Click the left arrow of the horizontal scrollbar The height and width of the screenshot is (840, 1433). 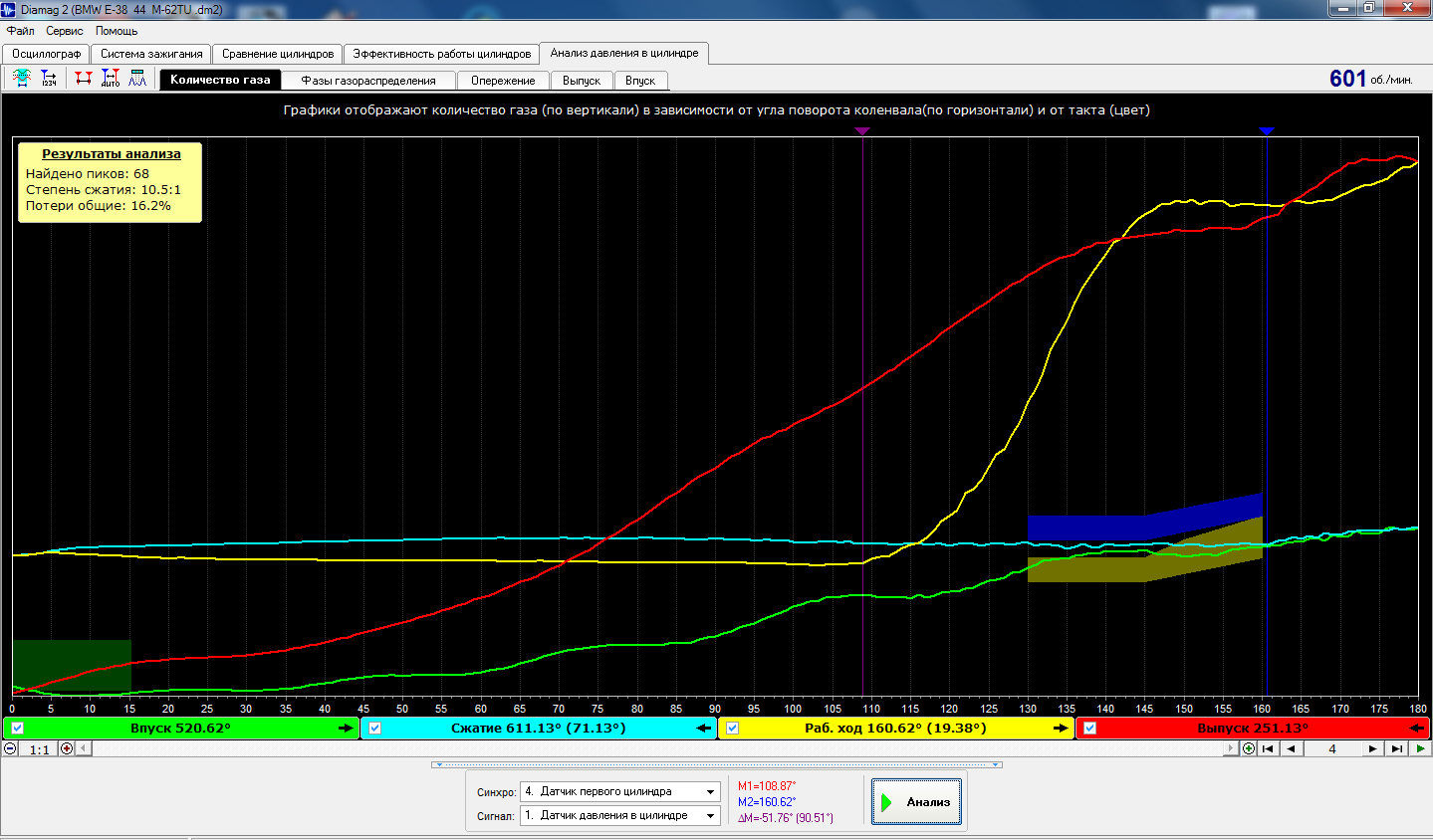(x=84, y=748)
